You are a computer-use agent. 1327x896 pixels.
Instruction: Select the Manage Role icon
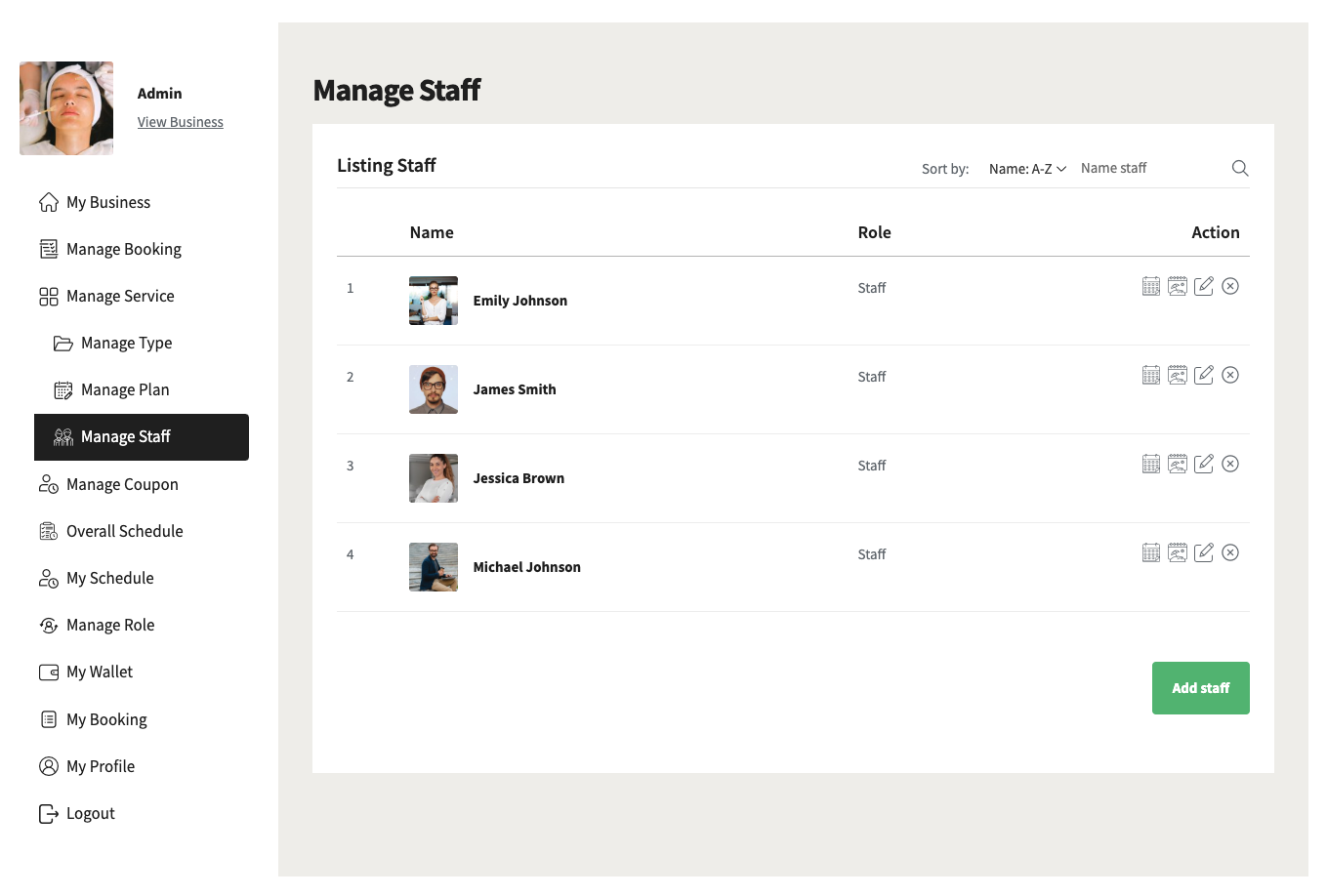click(49, 625)
